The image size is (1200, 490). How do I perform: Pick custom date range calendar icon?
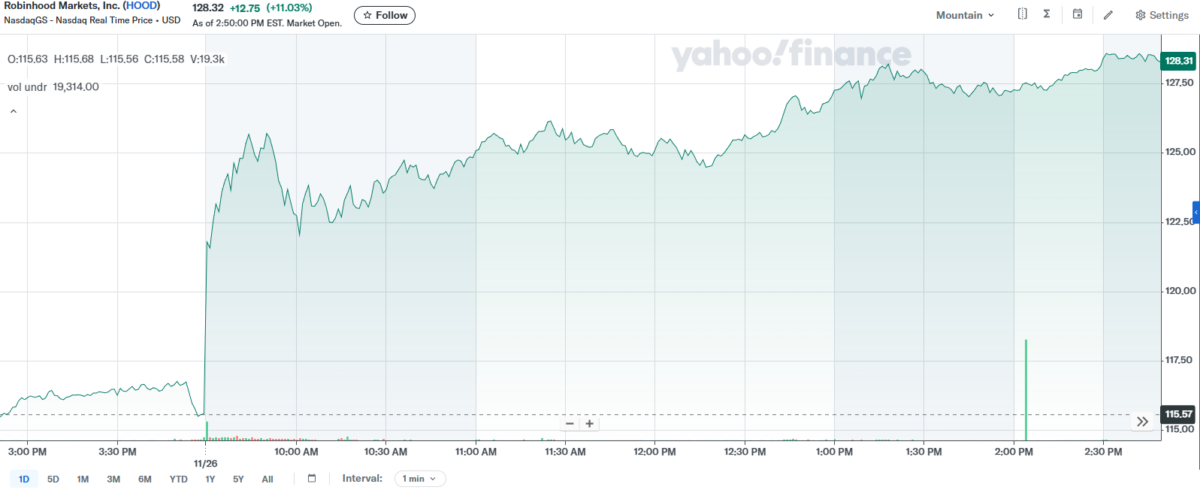312,479
